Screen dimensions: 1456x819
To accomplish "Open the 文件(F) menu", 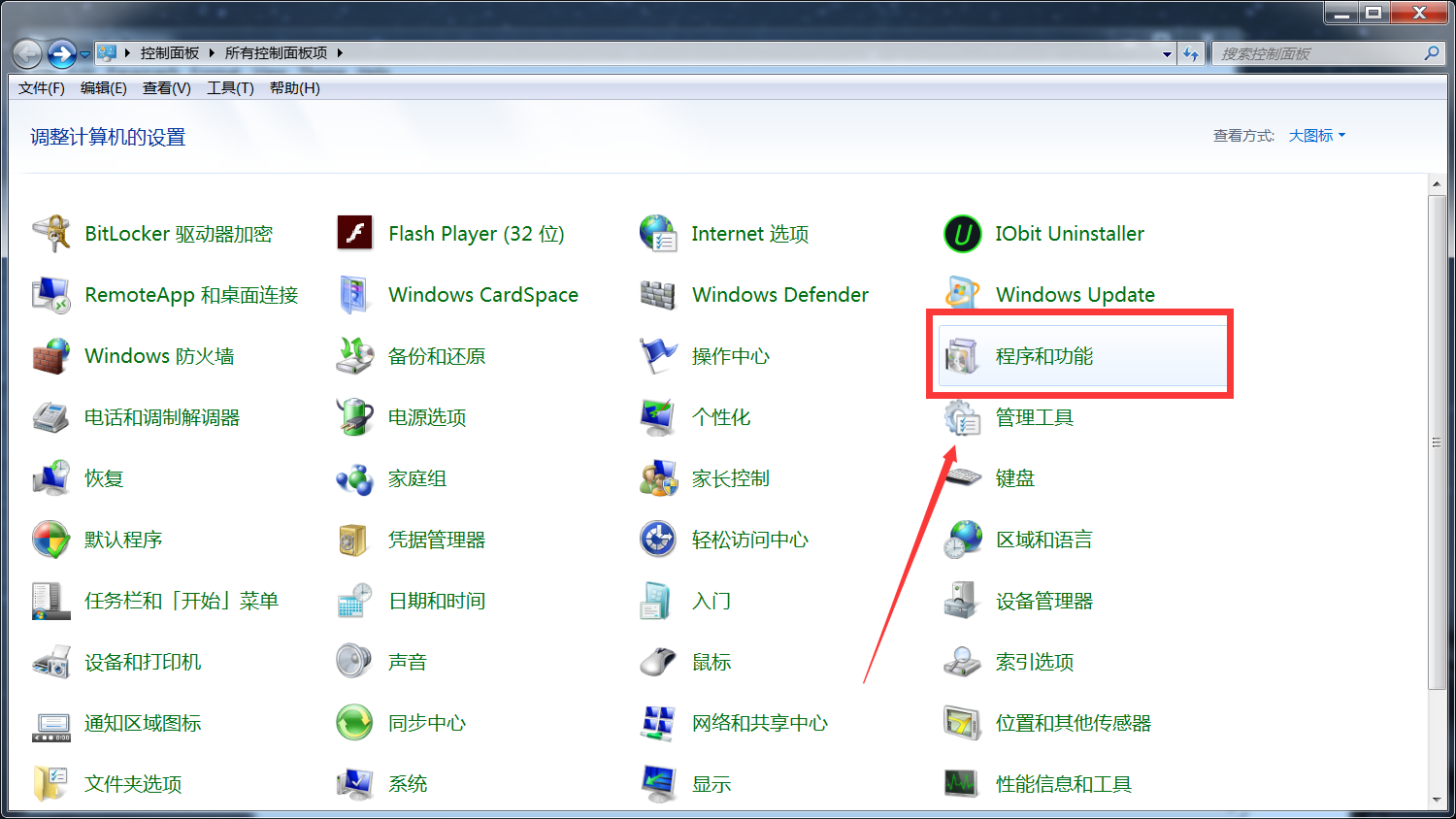I will [x=41, y=88].
